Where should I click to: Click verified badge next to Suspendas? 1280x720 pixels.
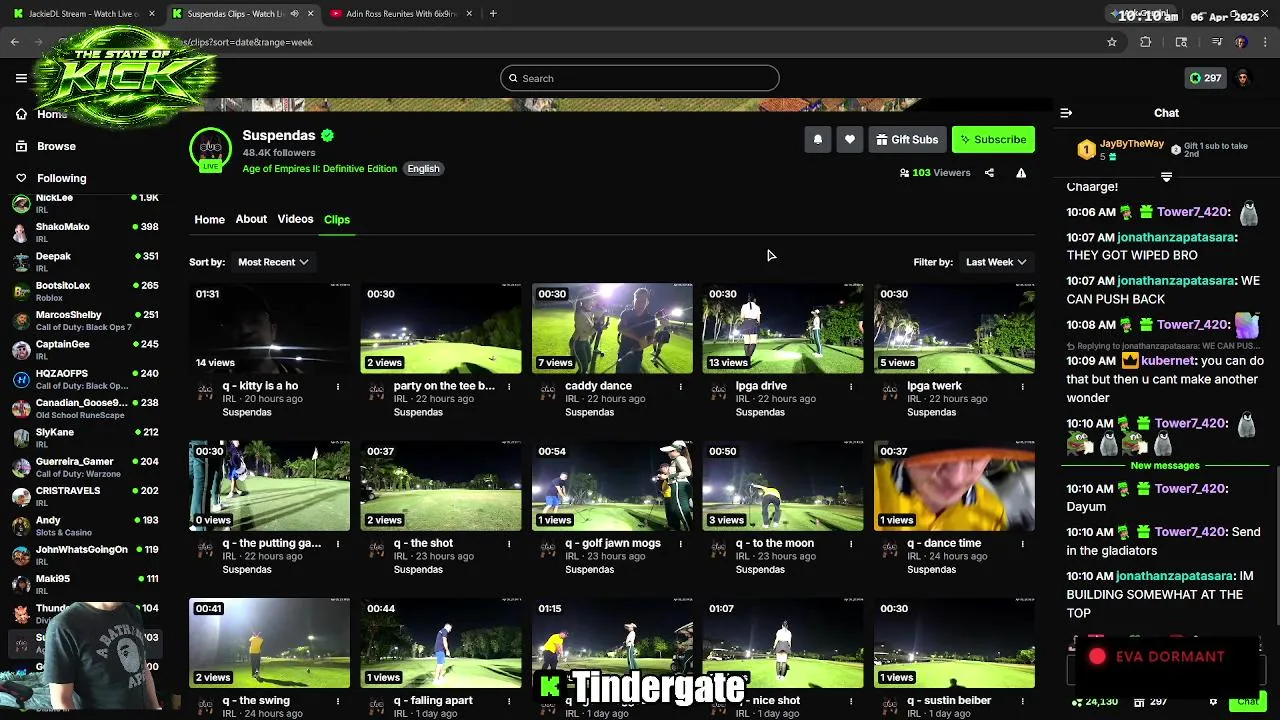point(327,135)
